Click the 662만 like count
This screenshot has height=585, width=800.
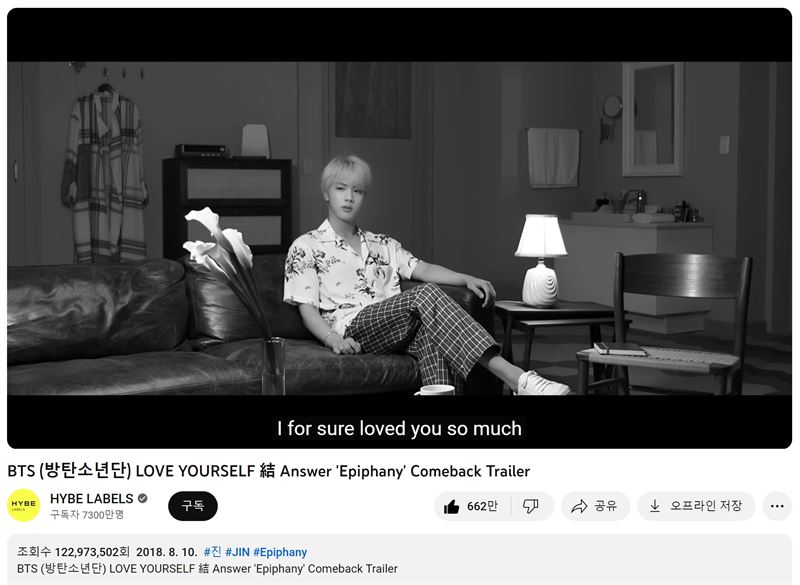point(482,506)
